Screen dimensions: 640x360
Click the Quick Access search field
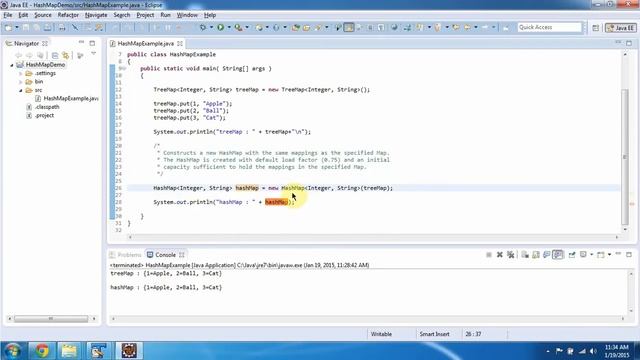[x=549, y=27]
